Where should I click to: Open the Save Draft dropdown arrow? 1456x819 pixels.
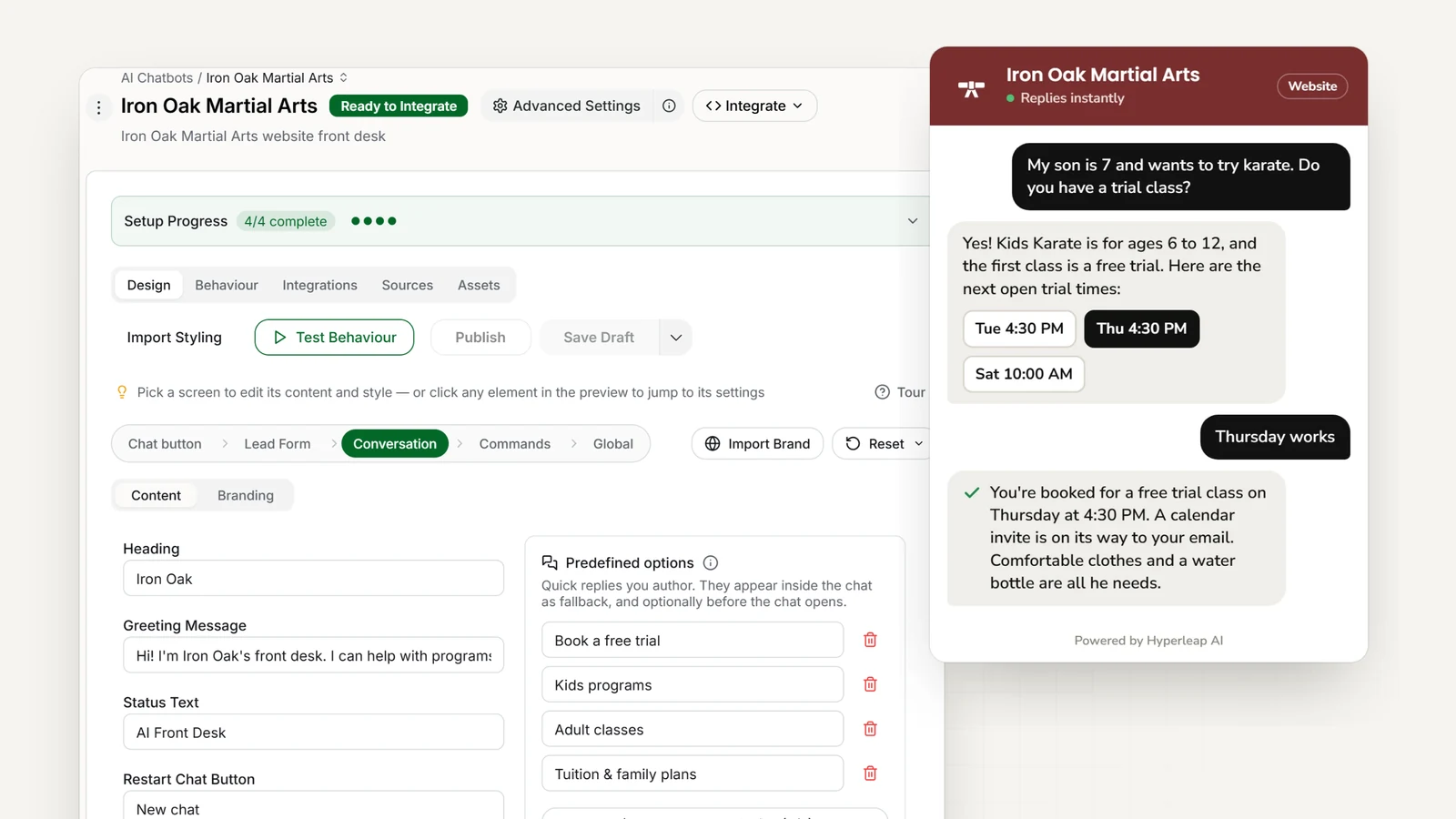[675, 338]
